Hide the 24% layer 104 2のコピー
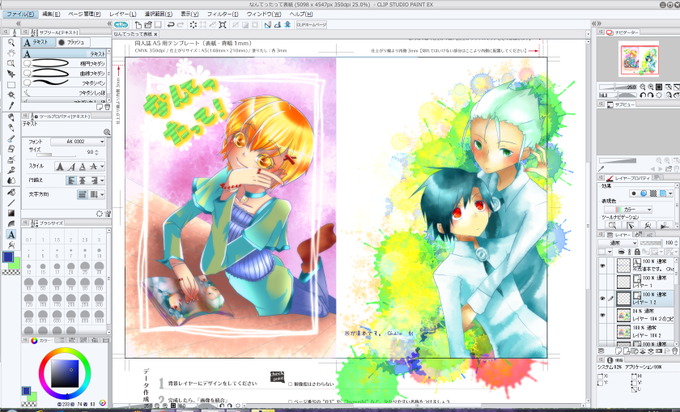The width and height of the screenshot is (680, 412). 602,315
